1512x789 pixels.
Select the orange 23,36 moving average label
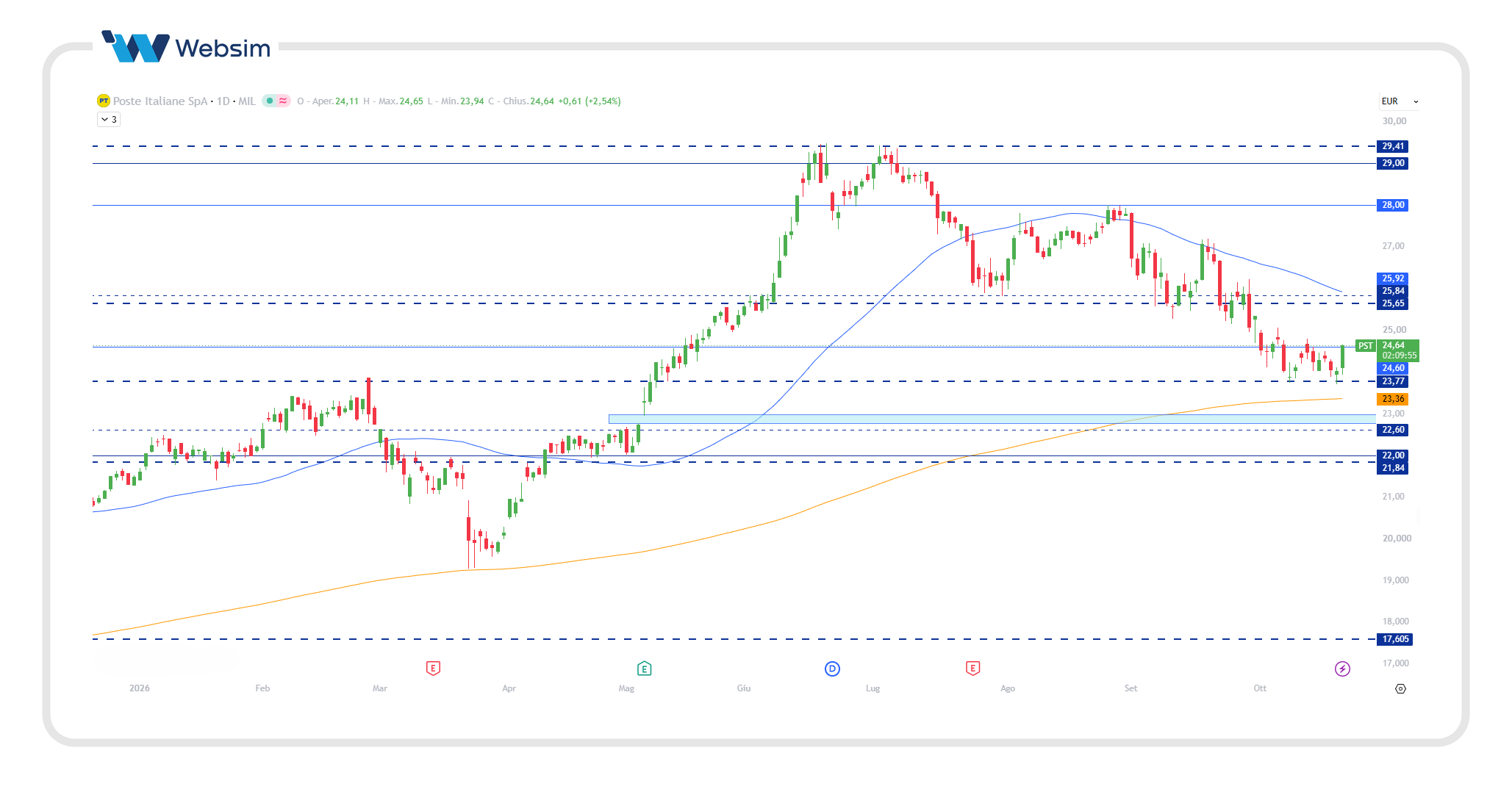pyautogui.click(x=1392, y=399)
